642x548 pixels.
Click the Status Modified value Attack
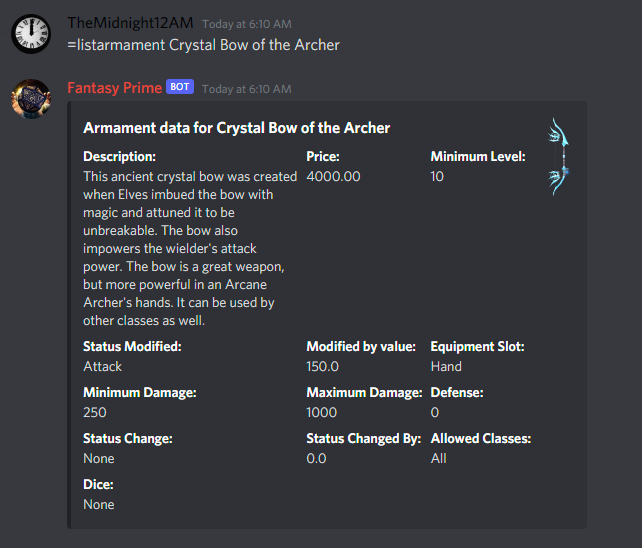click(x=102, y=367)
